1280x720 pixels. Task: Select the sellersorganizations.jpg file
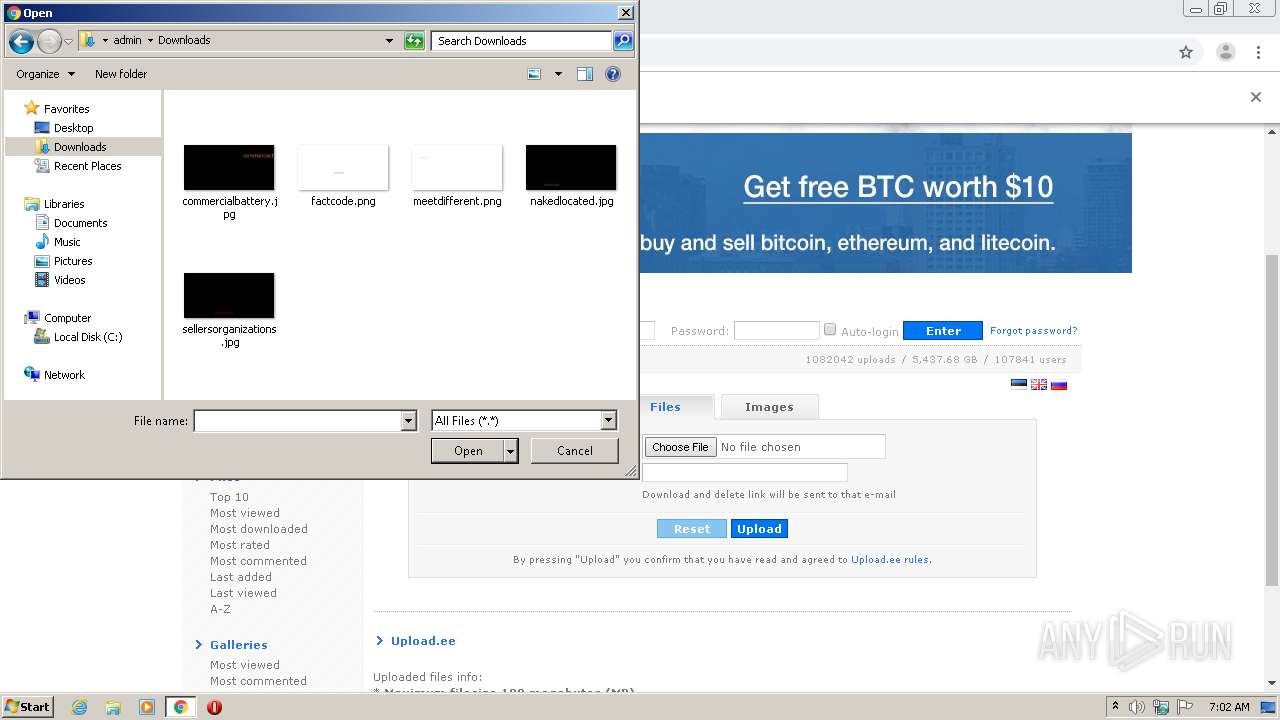229,310
